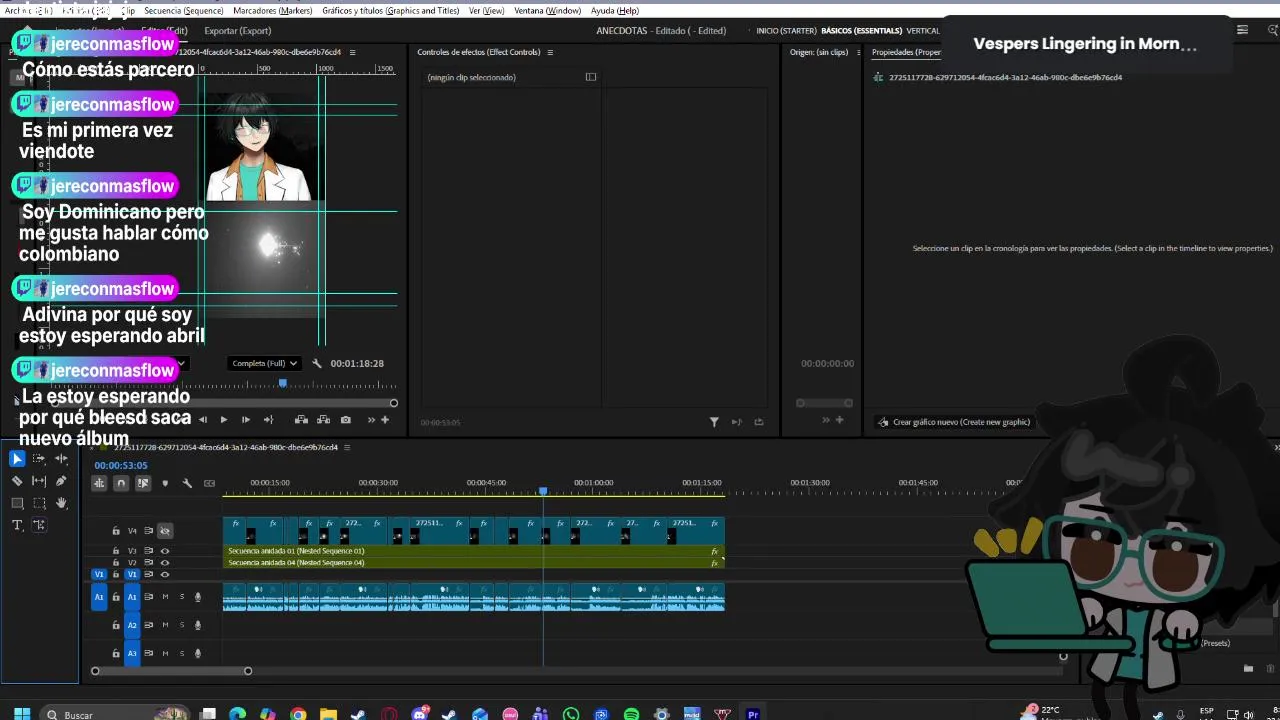
Task: Open the Ayuda (Help) menu
Action: coord(615,10)
